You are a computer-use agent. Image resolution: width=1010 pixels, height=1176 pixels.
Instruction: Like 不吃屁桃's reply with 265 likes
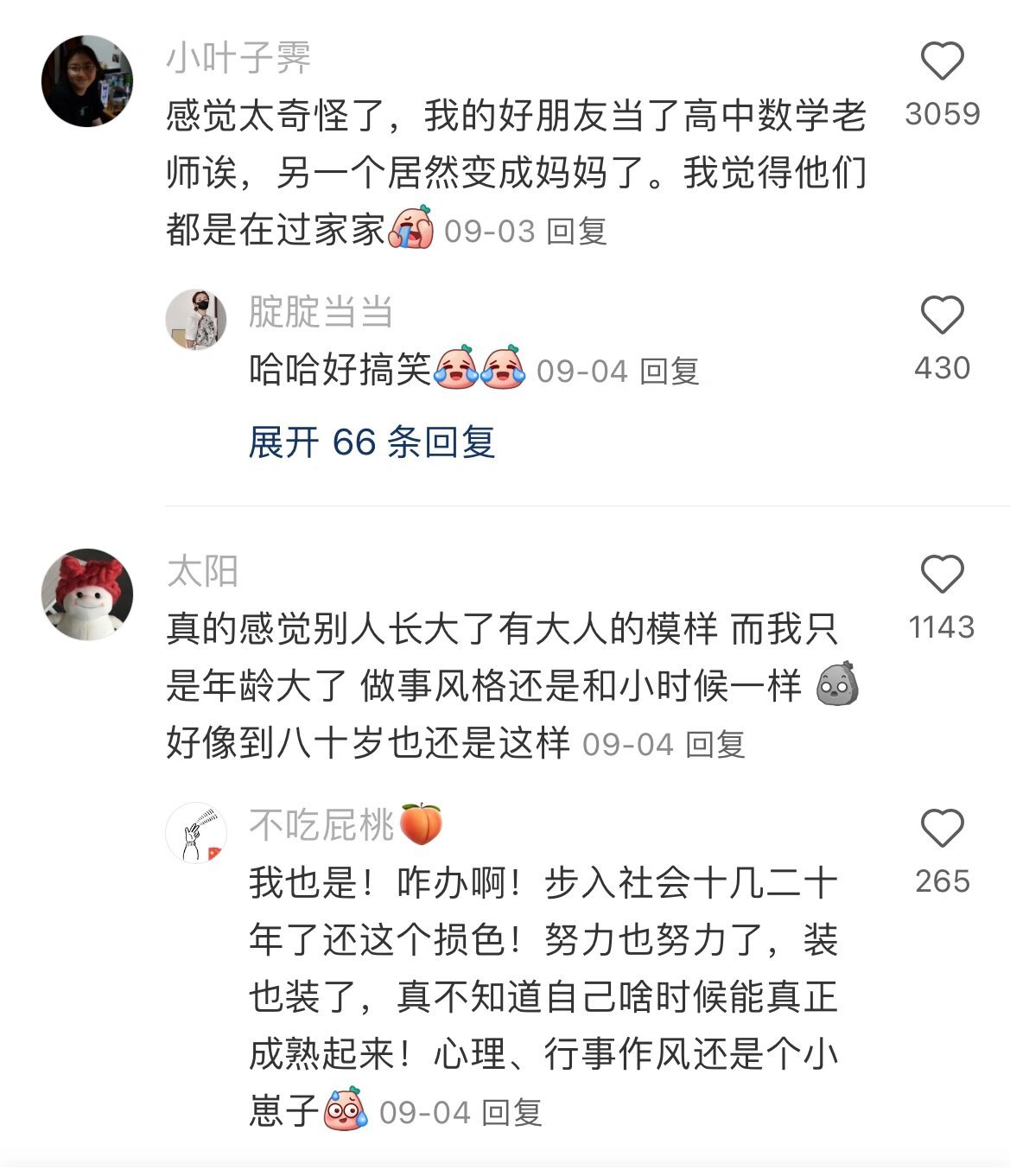[942, 829]
